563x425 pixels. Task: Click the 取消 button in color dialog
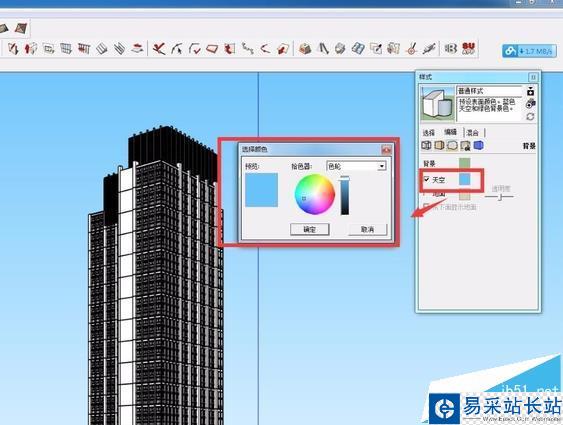368,229
